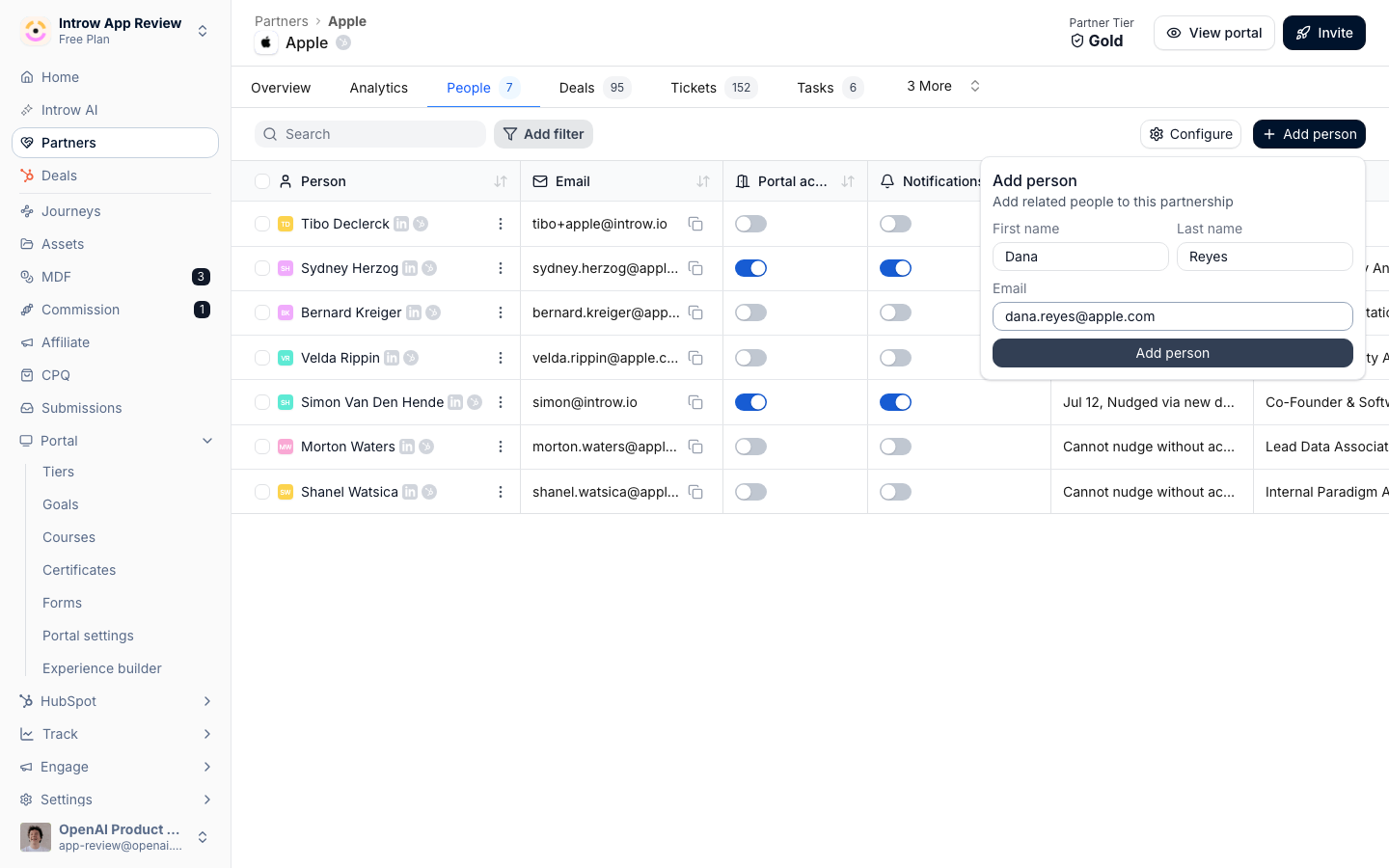Viewport: 1389px width, 868px height.
Task: Go to Partners in the breadcrumb
Action: click(x=282, y=21)
